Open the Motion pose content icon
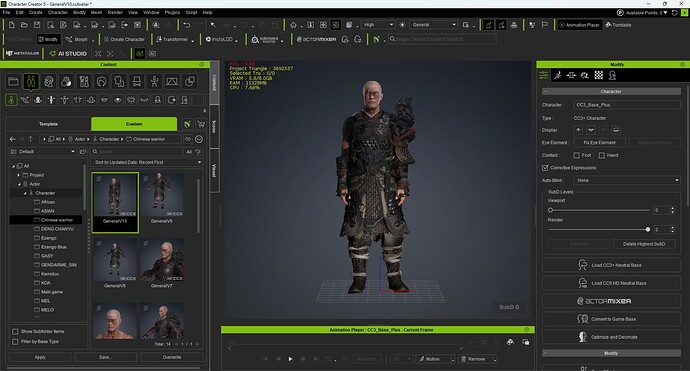Viewport: 690px width, 371px height. pos(154,81)
